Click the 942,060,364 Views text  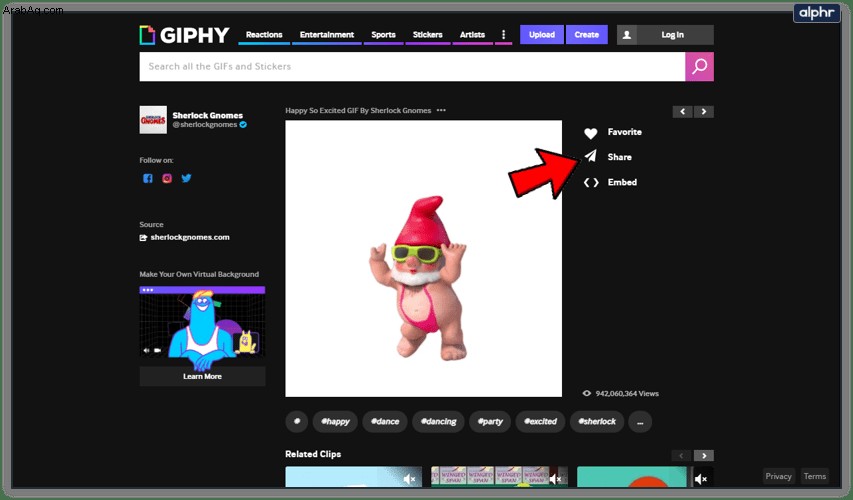[627, 393]
